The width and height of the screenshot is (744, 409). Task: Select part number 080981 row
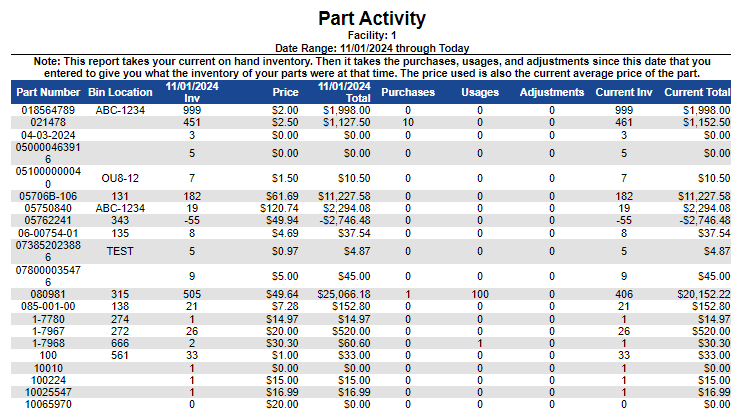tap(48, 294)
